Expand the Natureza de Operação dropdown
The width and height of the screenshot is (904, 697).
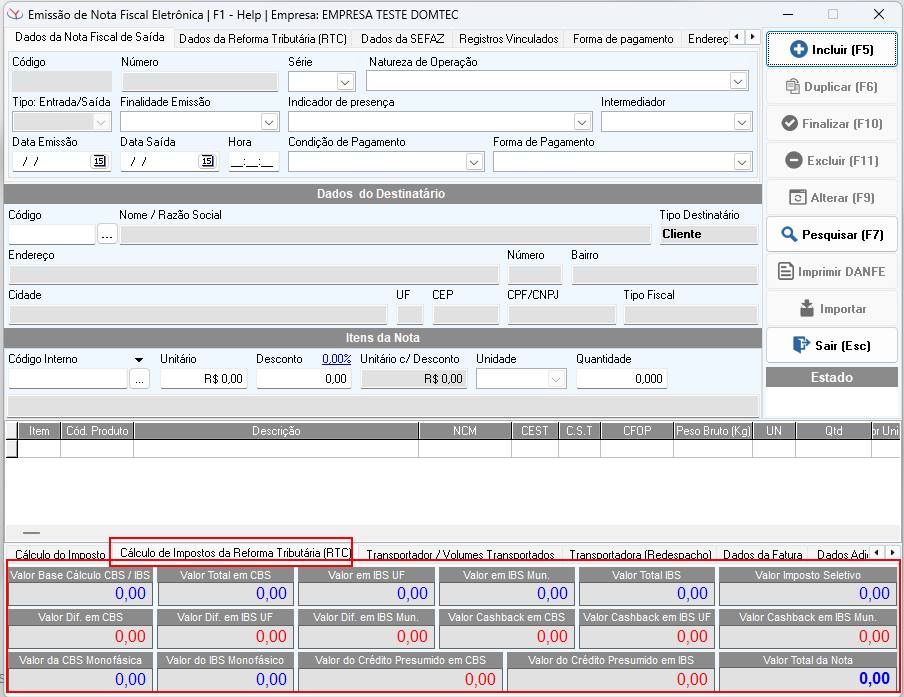click(739, 82)
